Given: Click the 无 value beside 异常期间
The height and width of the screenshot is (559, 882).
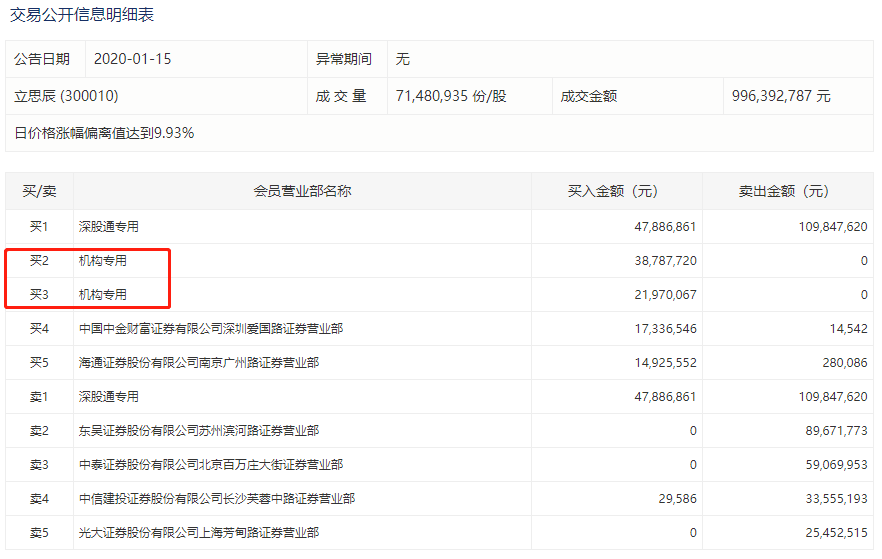Looking at the screenshot, I should tap(403, 59).
